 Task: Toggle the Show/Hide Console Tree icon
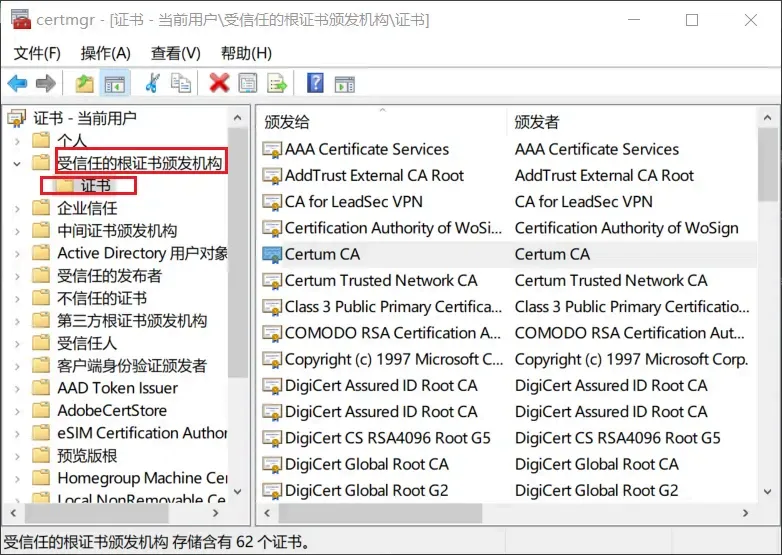click(x=115, y=84)
